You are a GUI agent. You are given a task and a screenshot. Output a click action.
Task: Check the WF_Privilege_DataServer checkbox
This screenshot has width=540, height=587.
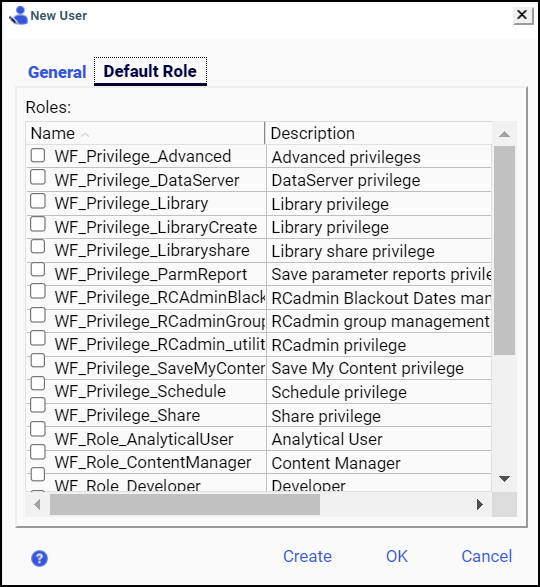38,177
